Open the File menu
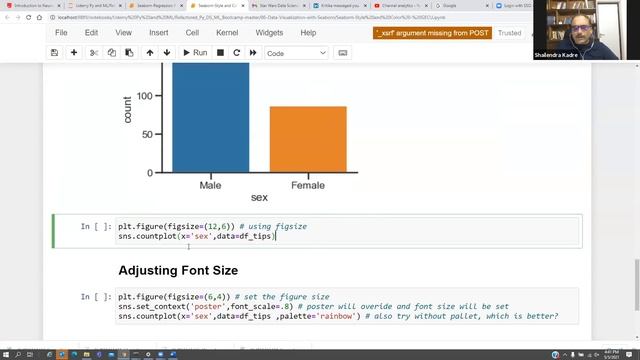 click(x=61, y=33)
